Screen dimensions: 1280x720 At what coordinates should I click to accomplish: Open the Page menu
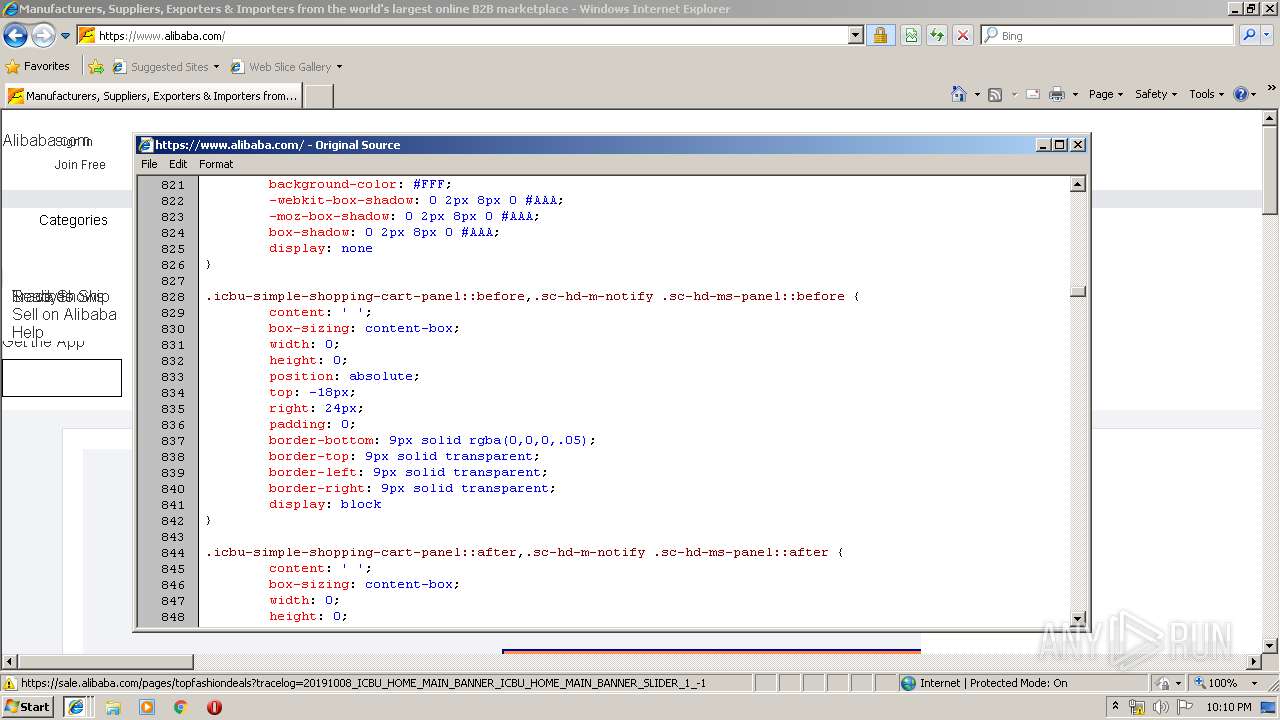click(1105, 94)
